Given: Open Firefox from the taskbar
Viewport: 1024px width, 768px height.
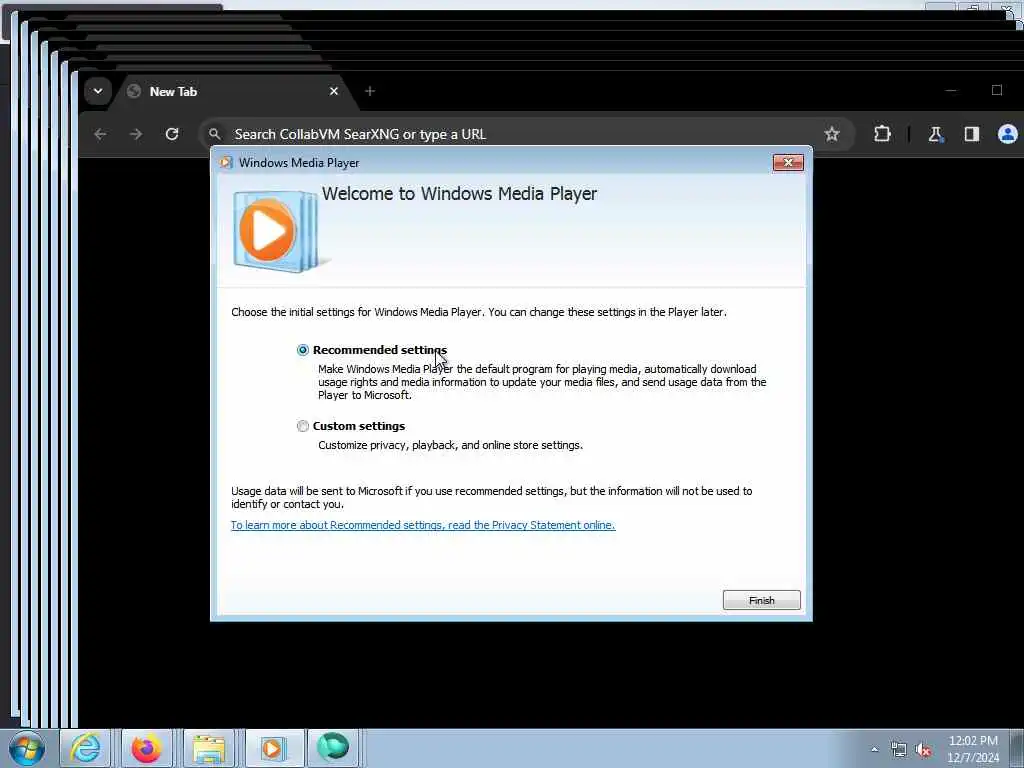Looking at the screenshot, I should click(147, 748).
